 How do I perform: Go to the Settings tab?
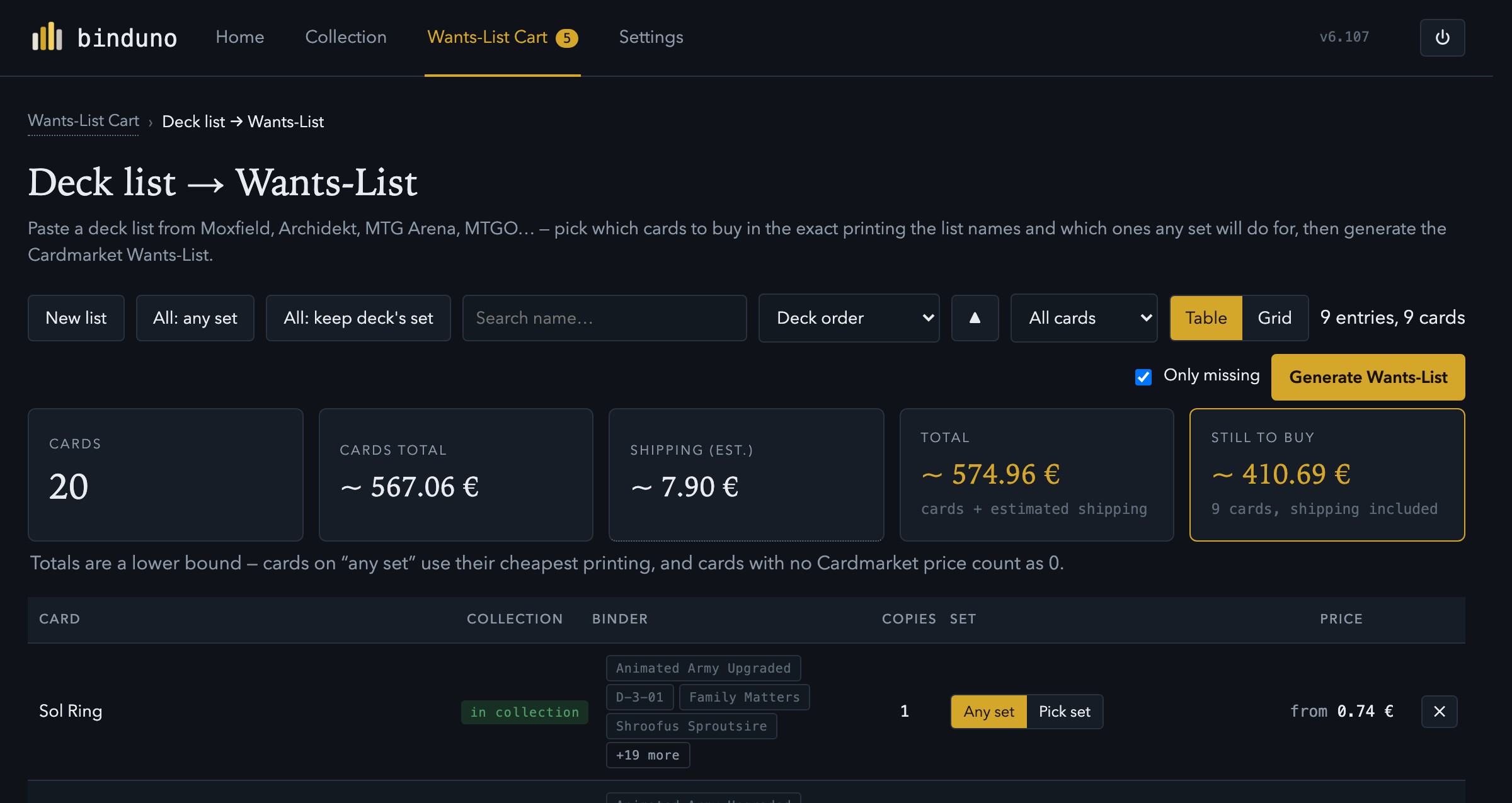click(x=651, y=37)
